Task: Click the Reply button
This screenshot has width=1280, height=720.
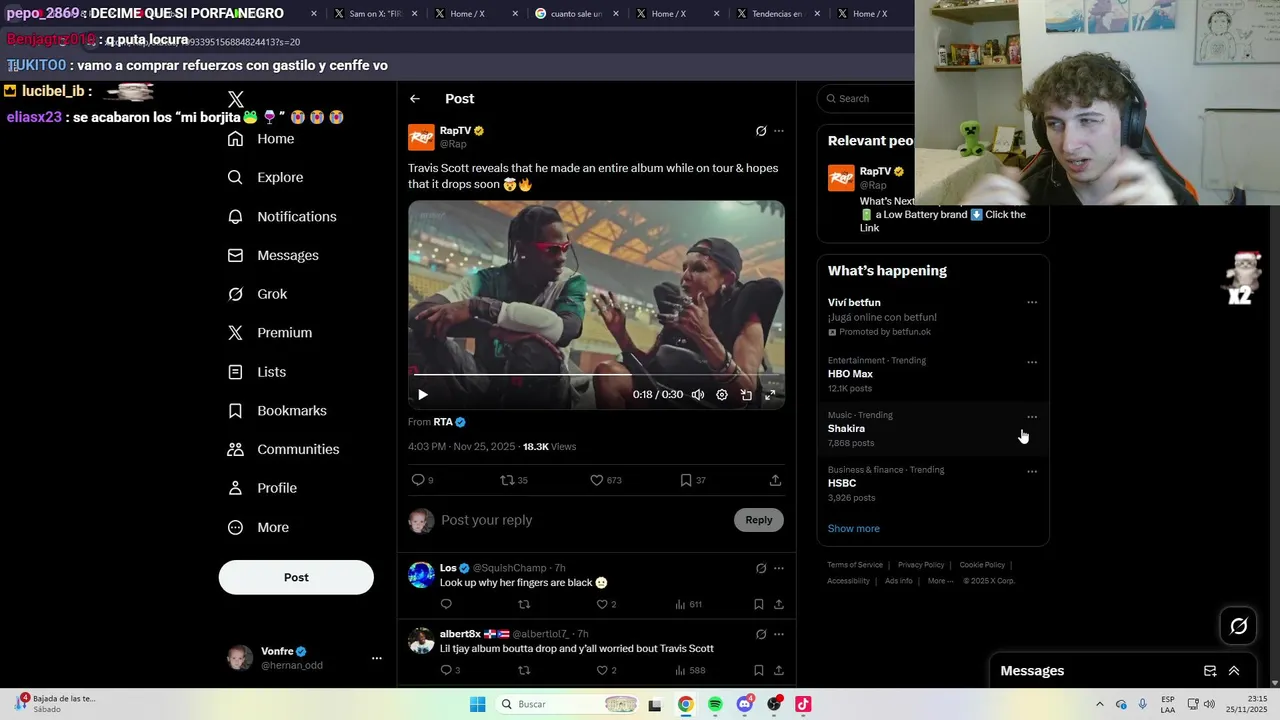Action: tap(759, 520)
